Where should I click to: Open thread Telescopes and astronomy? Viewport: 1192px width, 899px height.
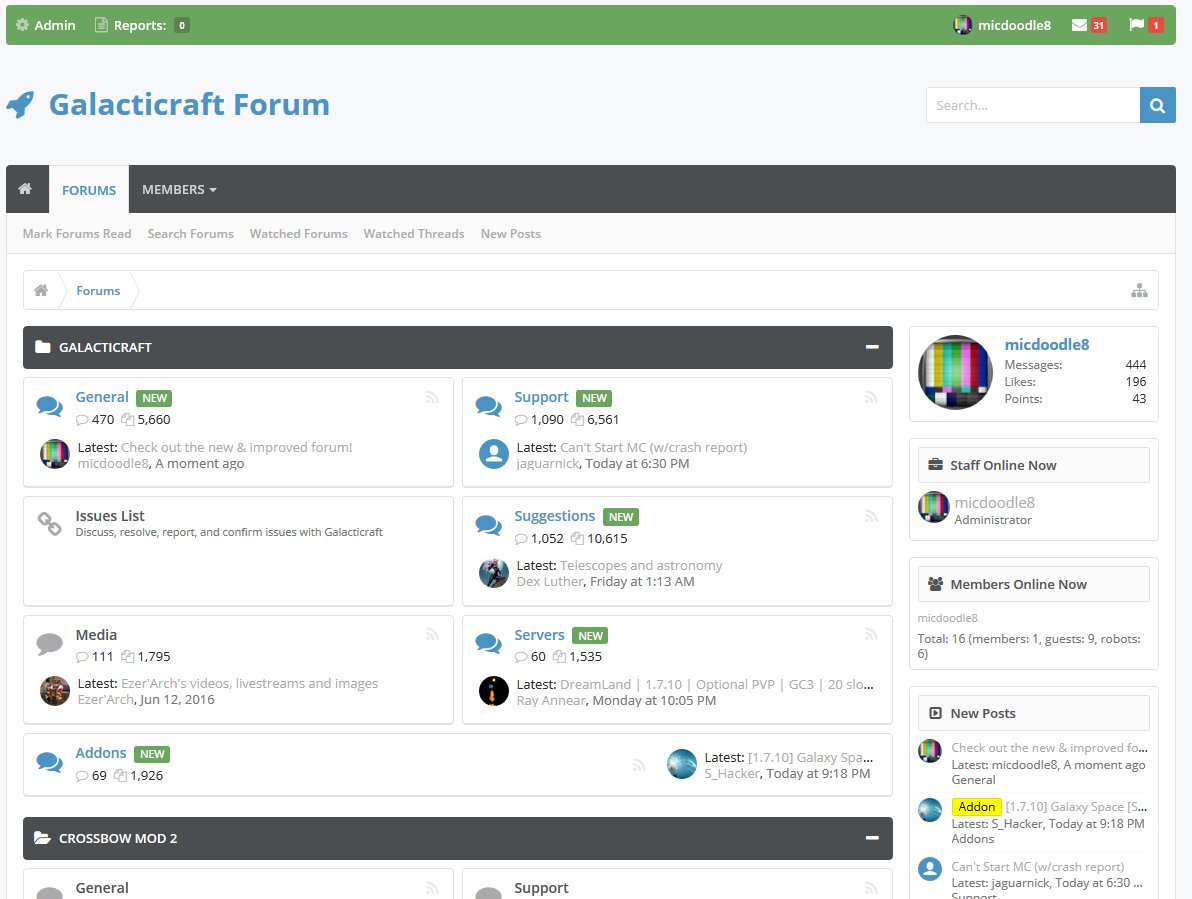[641, 565]
